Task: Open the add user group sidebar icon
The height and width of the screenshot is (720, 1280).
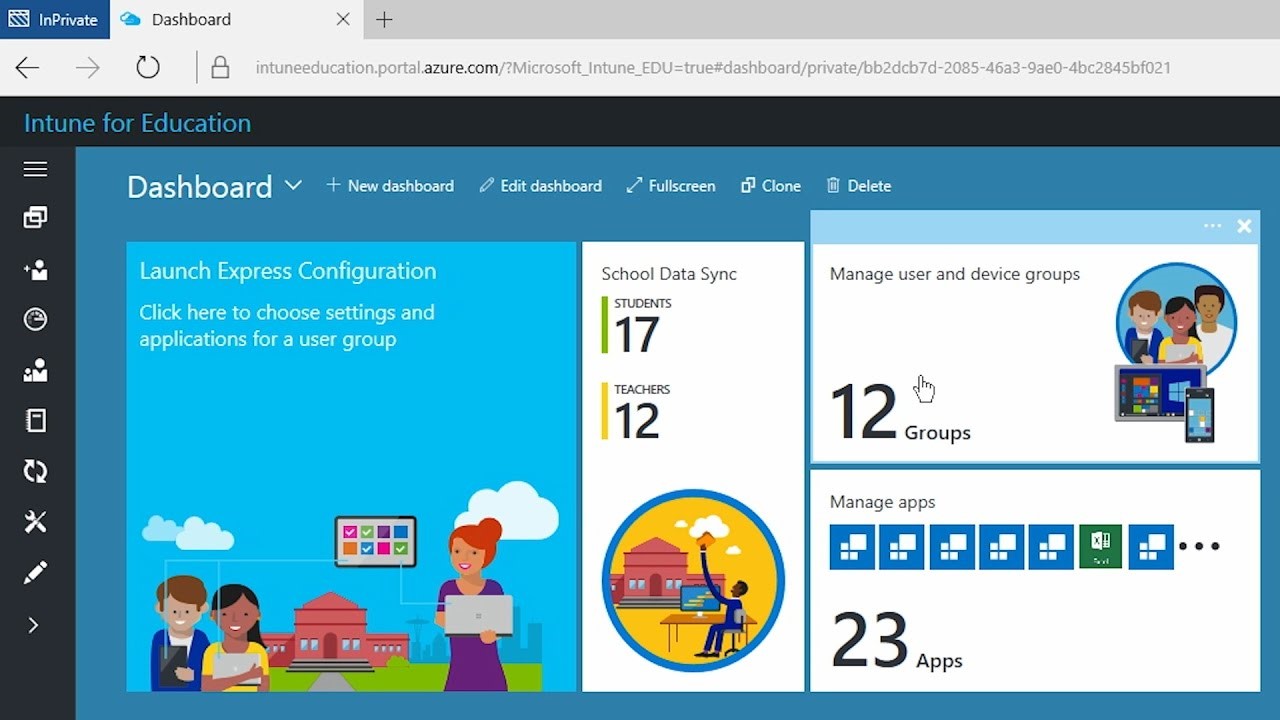Action: 35,269
